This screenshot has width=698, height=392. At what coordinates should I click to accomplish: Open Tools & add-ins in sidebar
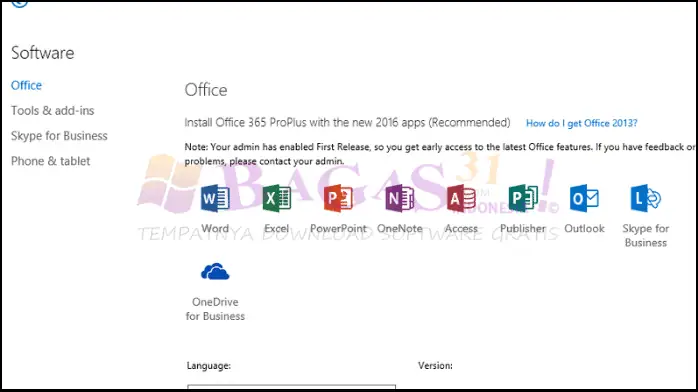tap(53, 110)
